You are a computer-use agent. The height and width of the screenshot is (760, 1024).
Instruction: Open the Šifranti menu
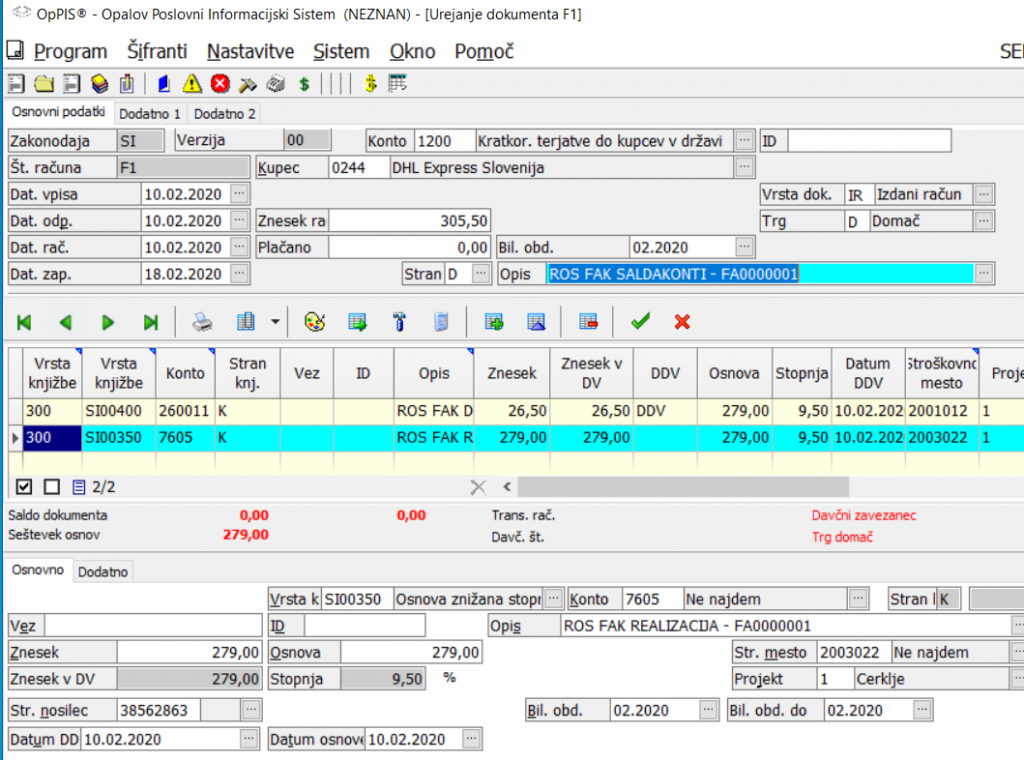157,51
